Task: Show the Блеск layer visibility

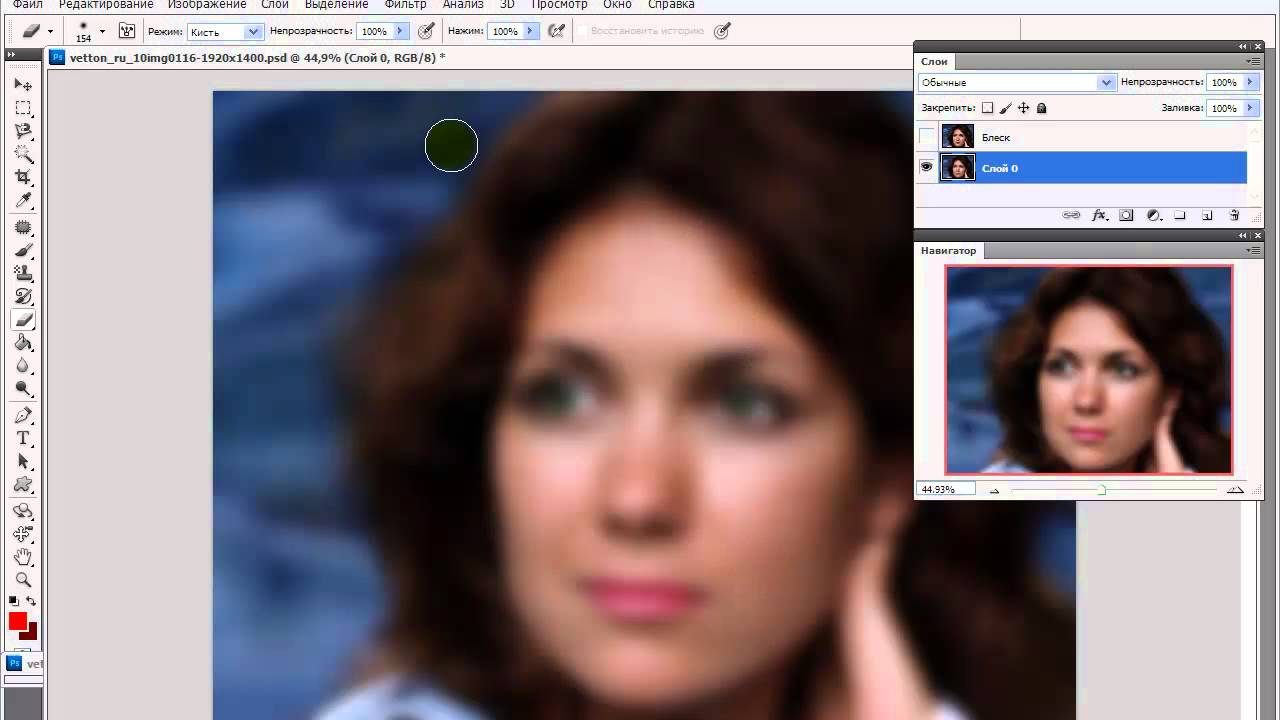Action: [x=927, y=137]
